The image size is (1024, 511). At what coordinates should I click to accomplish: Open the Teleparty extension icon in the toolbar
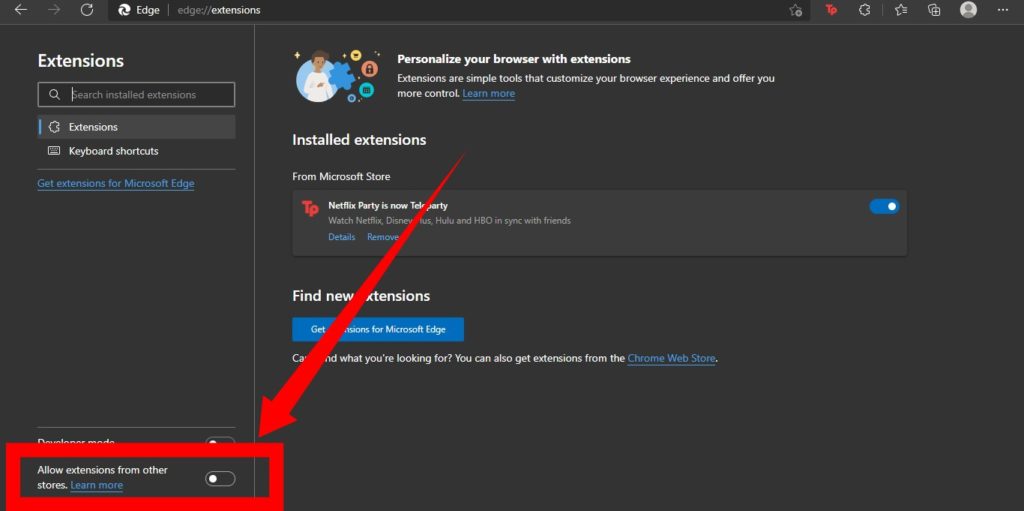[831, 10]
